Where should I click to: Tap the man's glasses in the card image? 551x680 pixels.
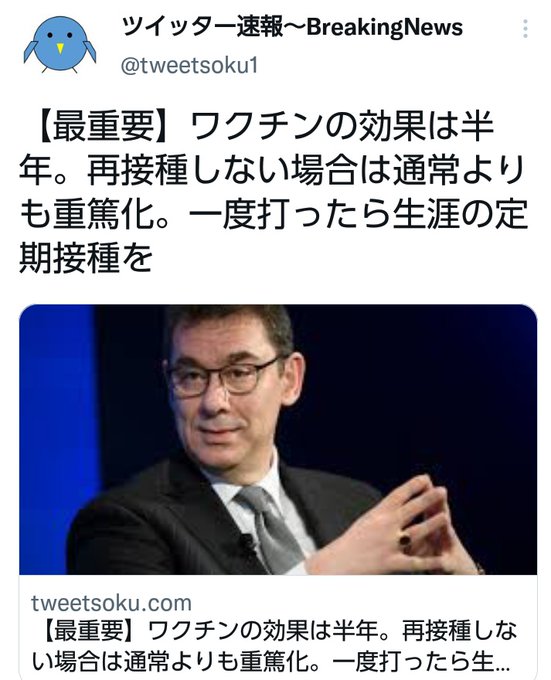[x=225, y=376]
